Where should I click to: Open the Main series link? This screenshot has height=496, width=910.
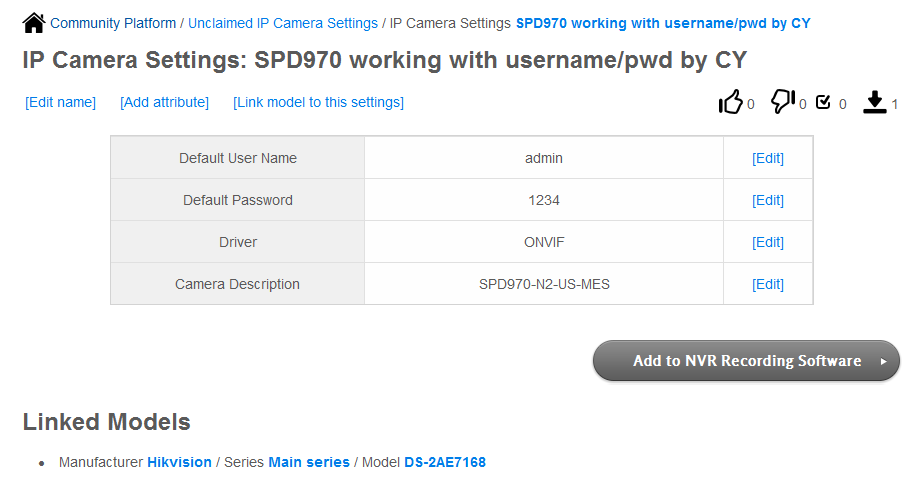309,462
